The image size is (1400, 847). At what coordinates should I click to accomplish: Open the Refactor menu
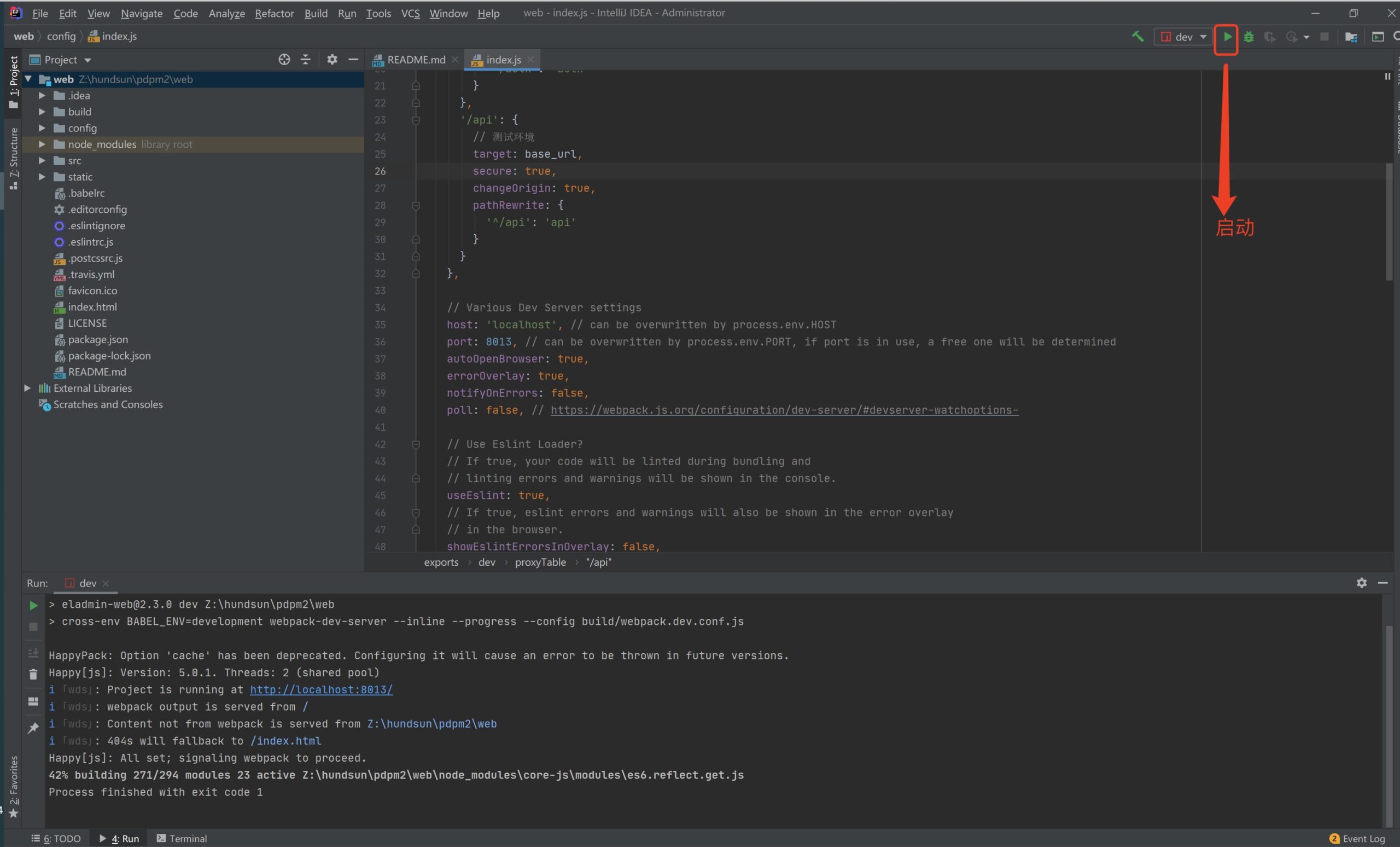275,13
